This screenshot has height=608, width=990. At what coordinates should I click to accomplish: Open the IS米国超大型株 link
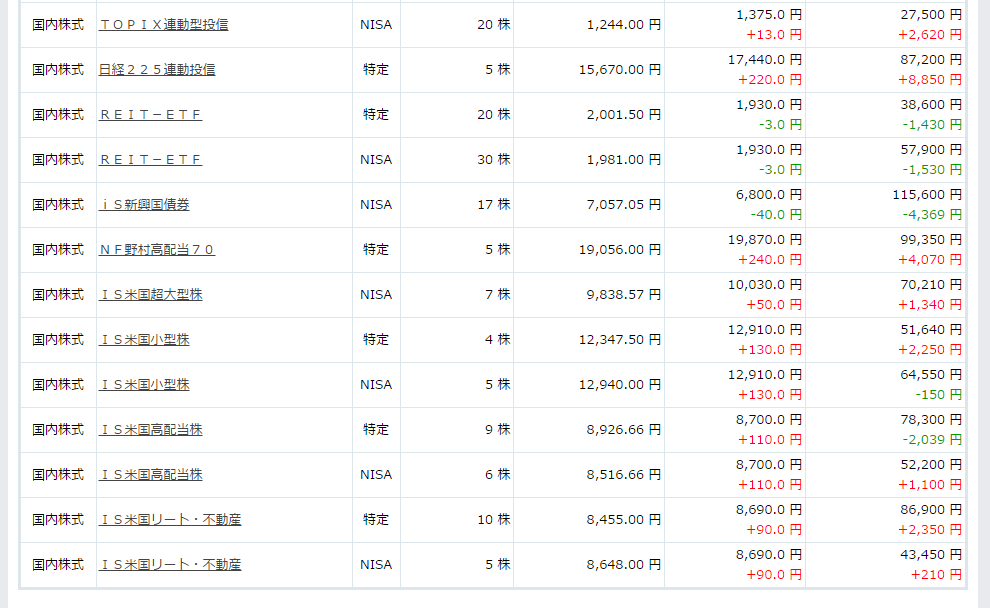click(x=150, y=295)
